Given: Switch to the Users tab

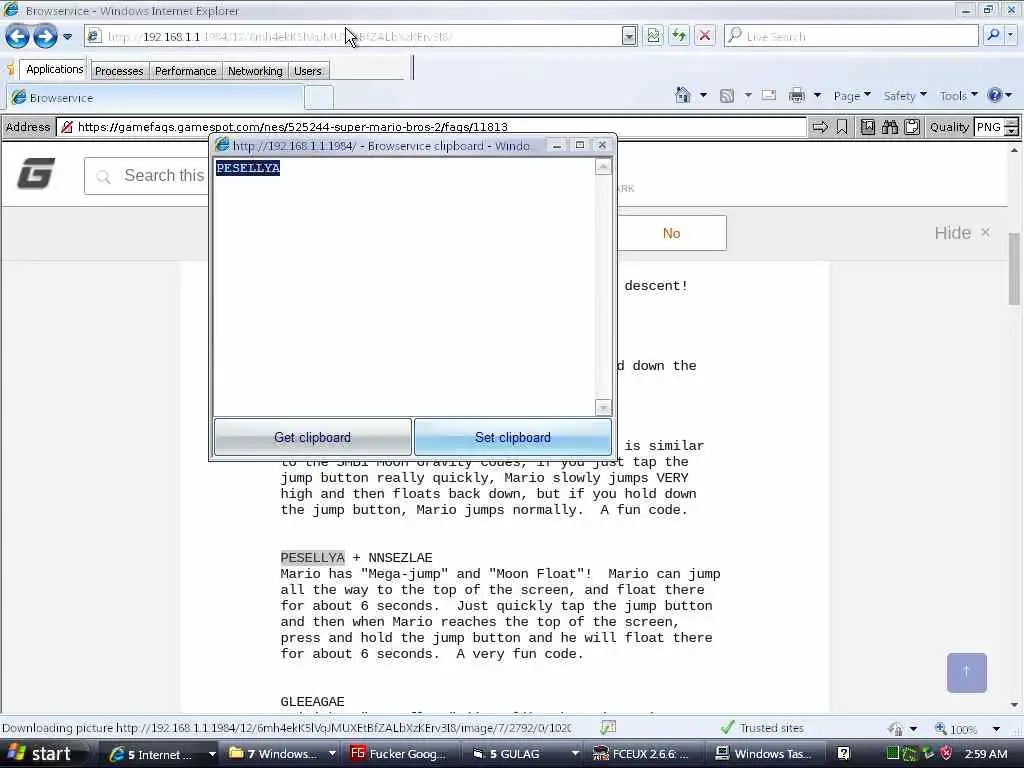Looking at the screenshot, I should (x=308, y=71).
